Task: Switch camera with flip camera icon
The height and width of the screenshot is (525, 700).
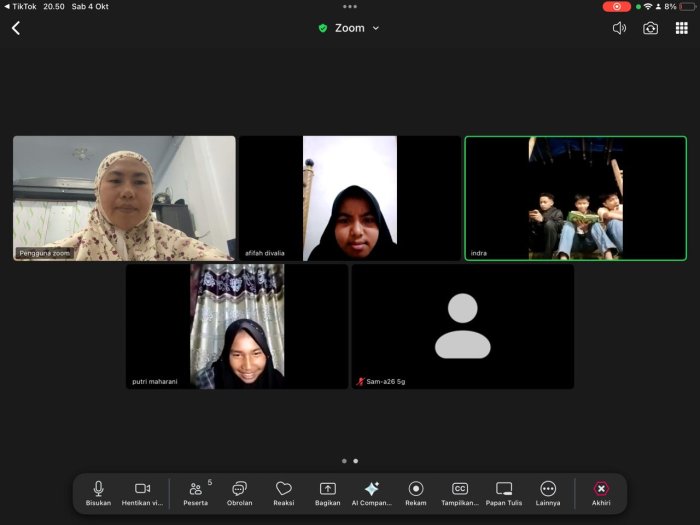Action: pos(650,28)
